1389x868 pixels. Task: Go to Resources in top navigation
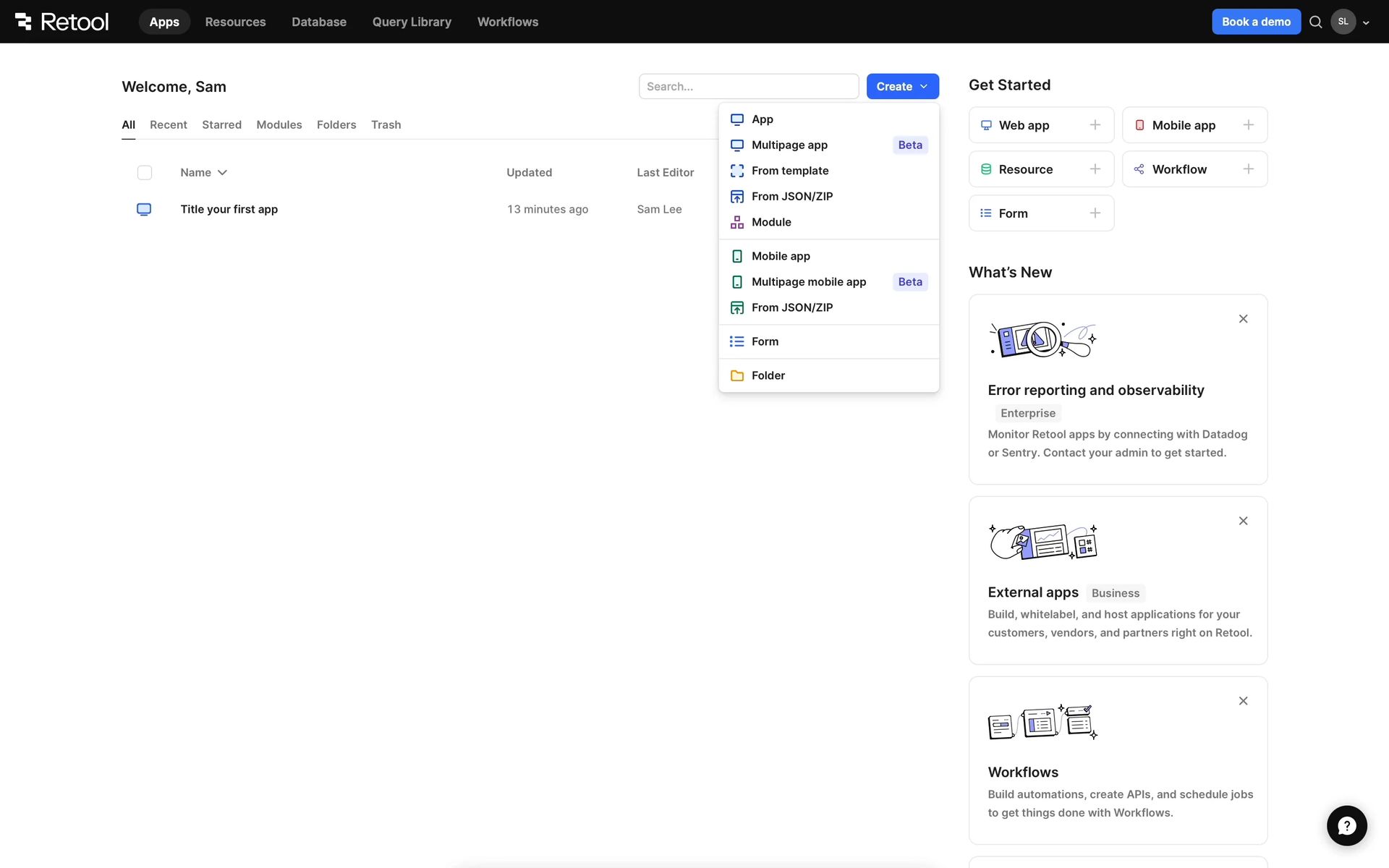(235, 22)
